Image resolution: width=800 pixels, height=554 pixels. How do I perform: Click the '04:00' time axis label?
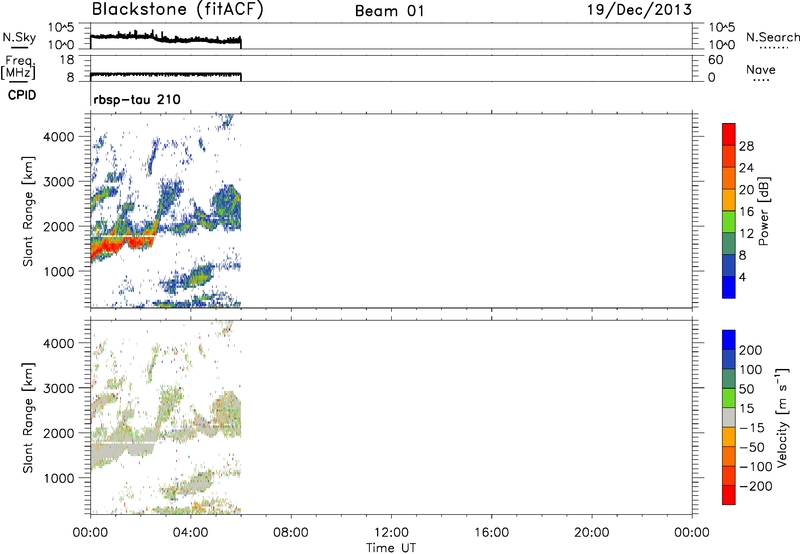(x=191, y=533)
